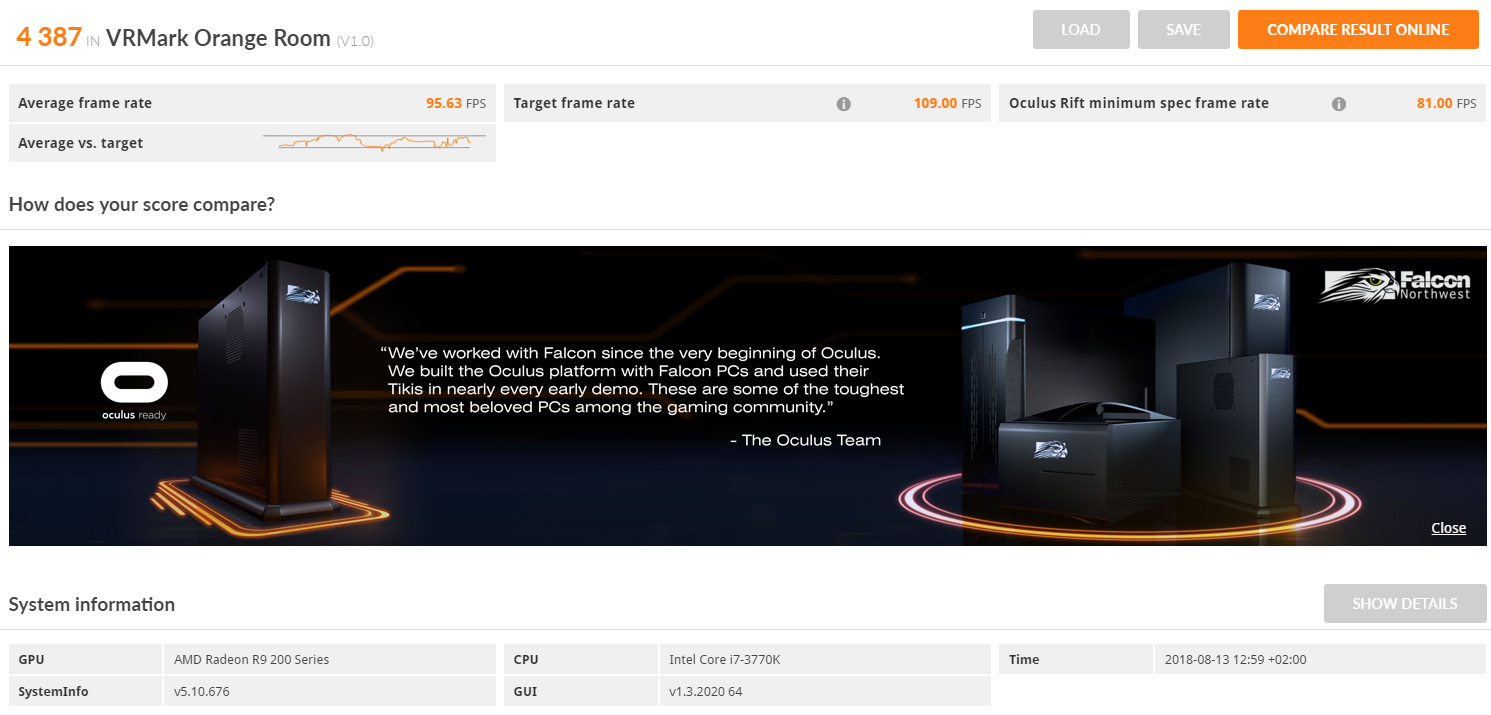The width and height of the screenshot is (1491, 715).
Task: Click the 2018-08-13 12:59 time value
Action: [1236, 659]
